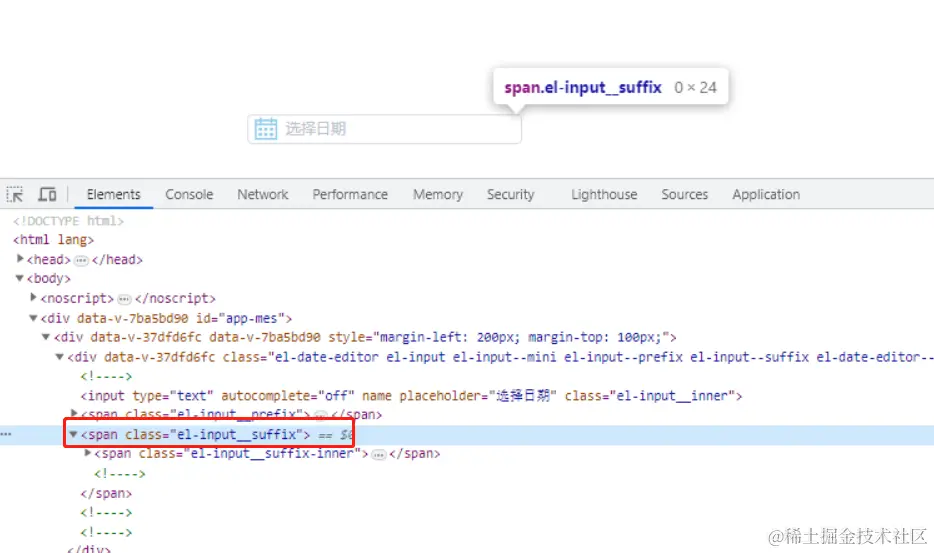This screenshot has width=934, height=553.
Task: Click the data-v-37dfd6fc attribute on el-date-editor div
Action: click(x=160, y=357)
